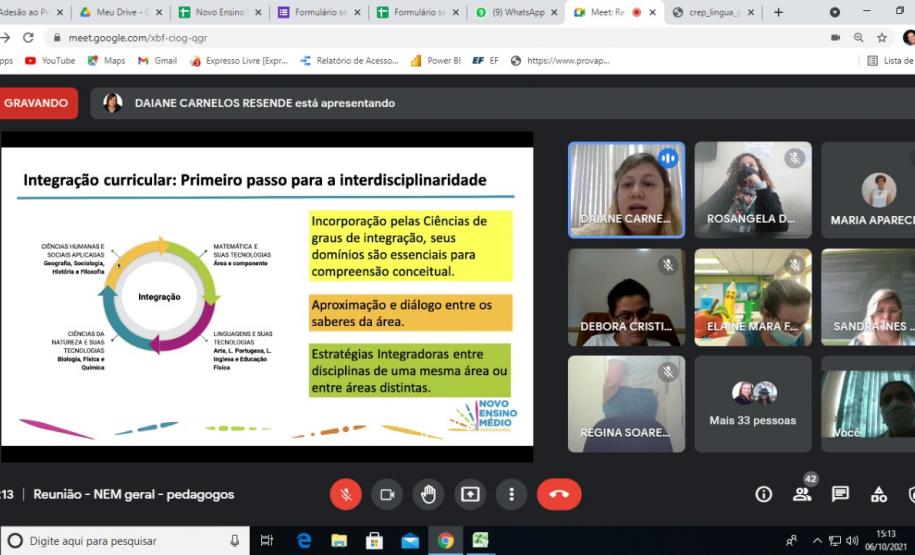Open Gmail bookmark
915x555 pixels.
[x=157, y=61]
